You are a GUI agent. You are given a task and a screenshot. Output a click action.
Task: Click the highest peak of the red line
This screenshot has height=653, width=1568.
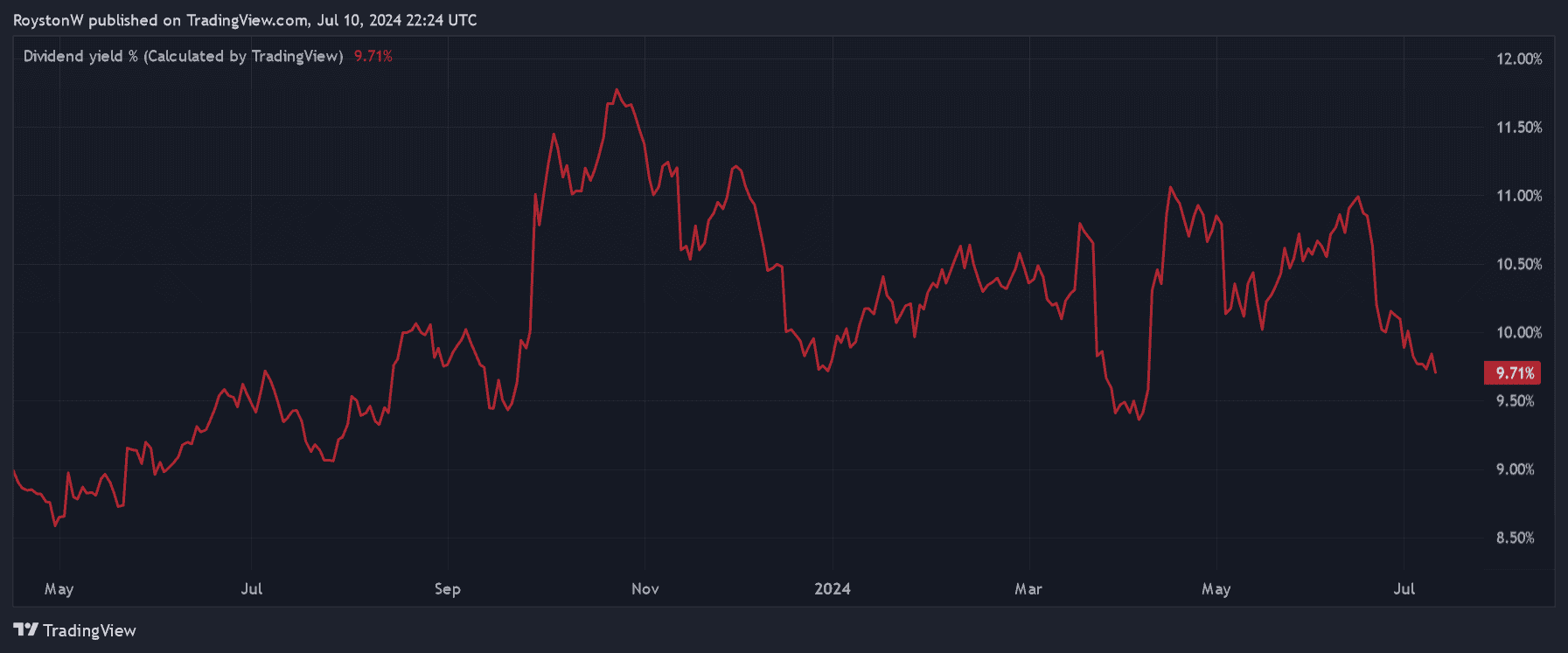click(617, 90)
